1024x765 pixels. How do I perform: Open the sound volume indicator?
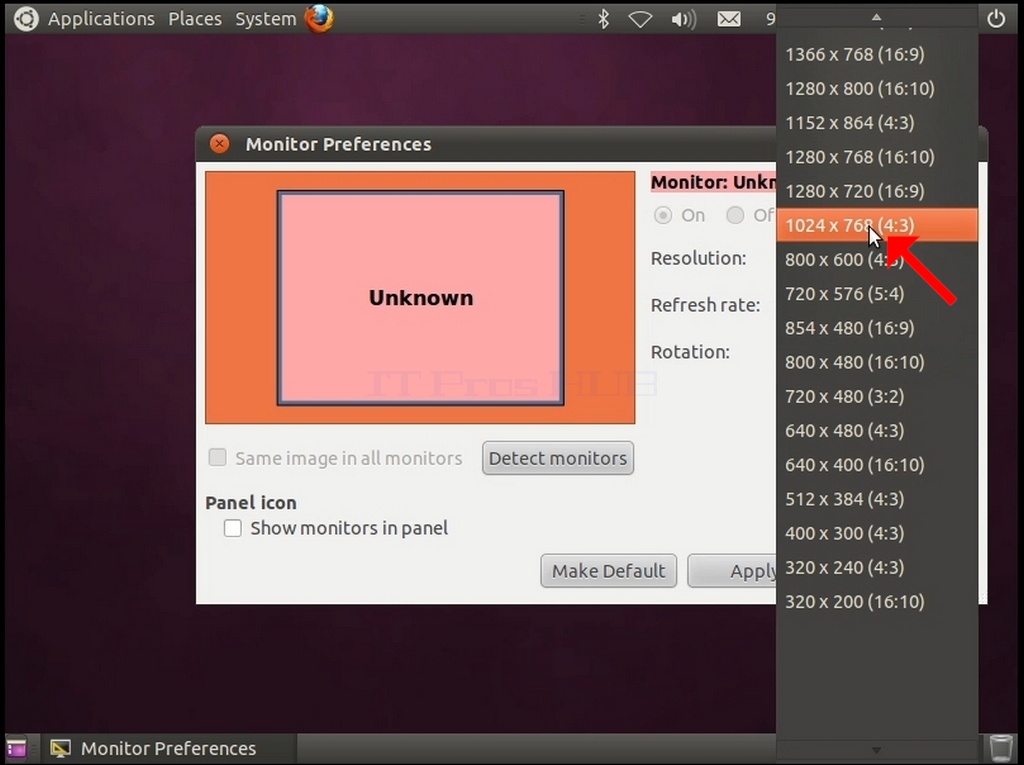(x=684, y=20)
